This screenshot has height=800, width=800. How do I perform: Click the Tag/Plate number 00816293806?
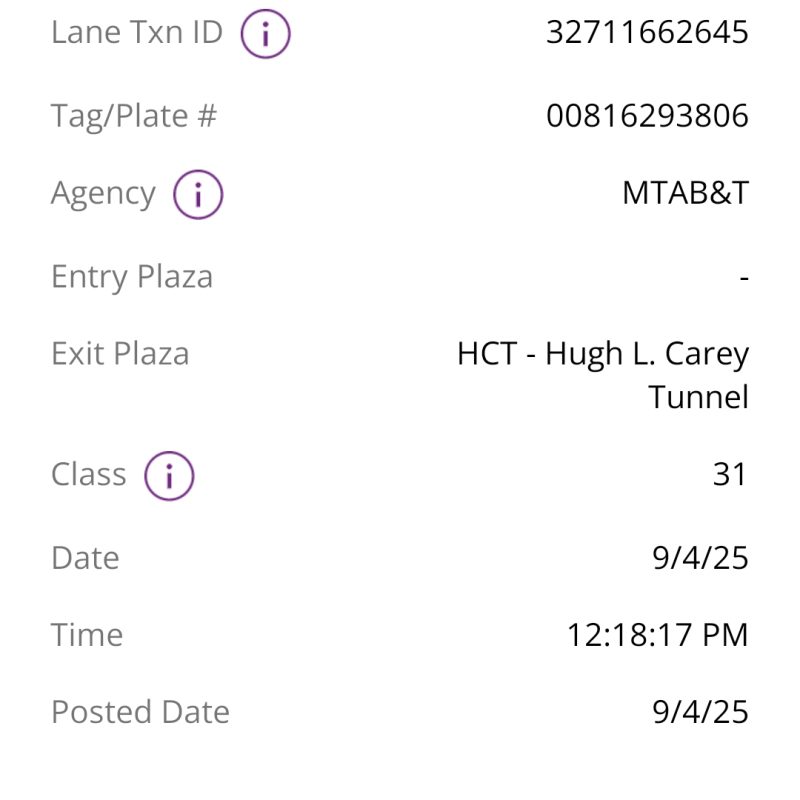pos(647,116)
